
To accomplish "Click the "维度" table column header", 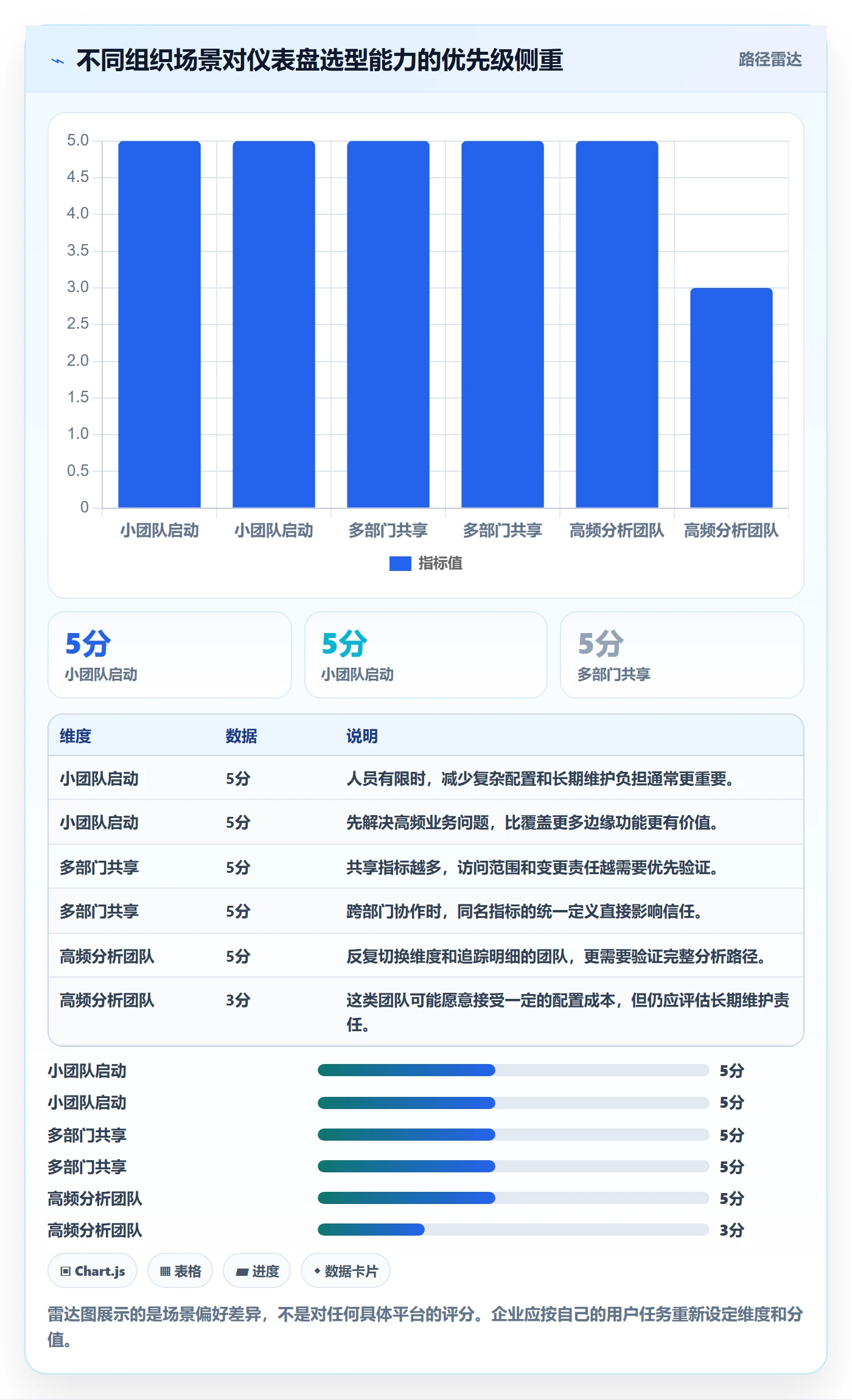I will pos(75,736).
